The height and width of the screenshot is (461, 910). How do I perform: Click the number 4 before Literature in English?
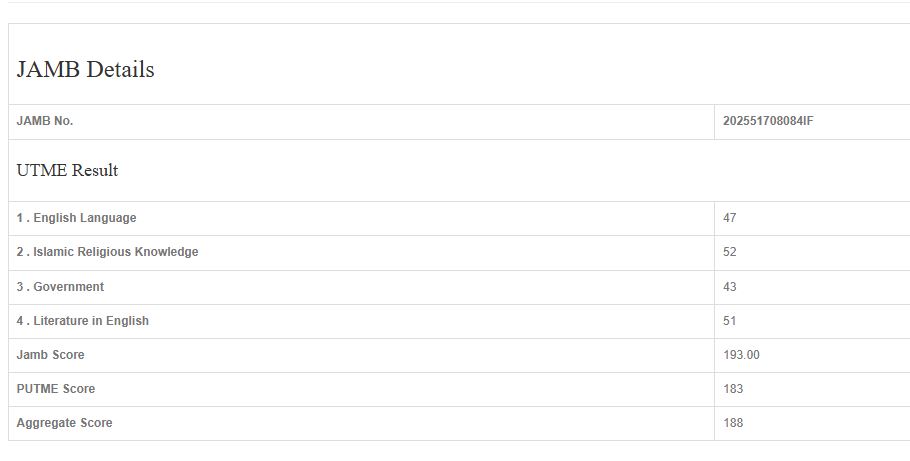tap(20, 321)
